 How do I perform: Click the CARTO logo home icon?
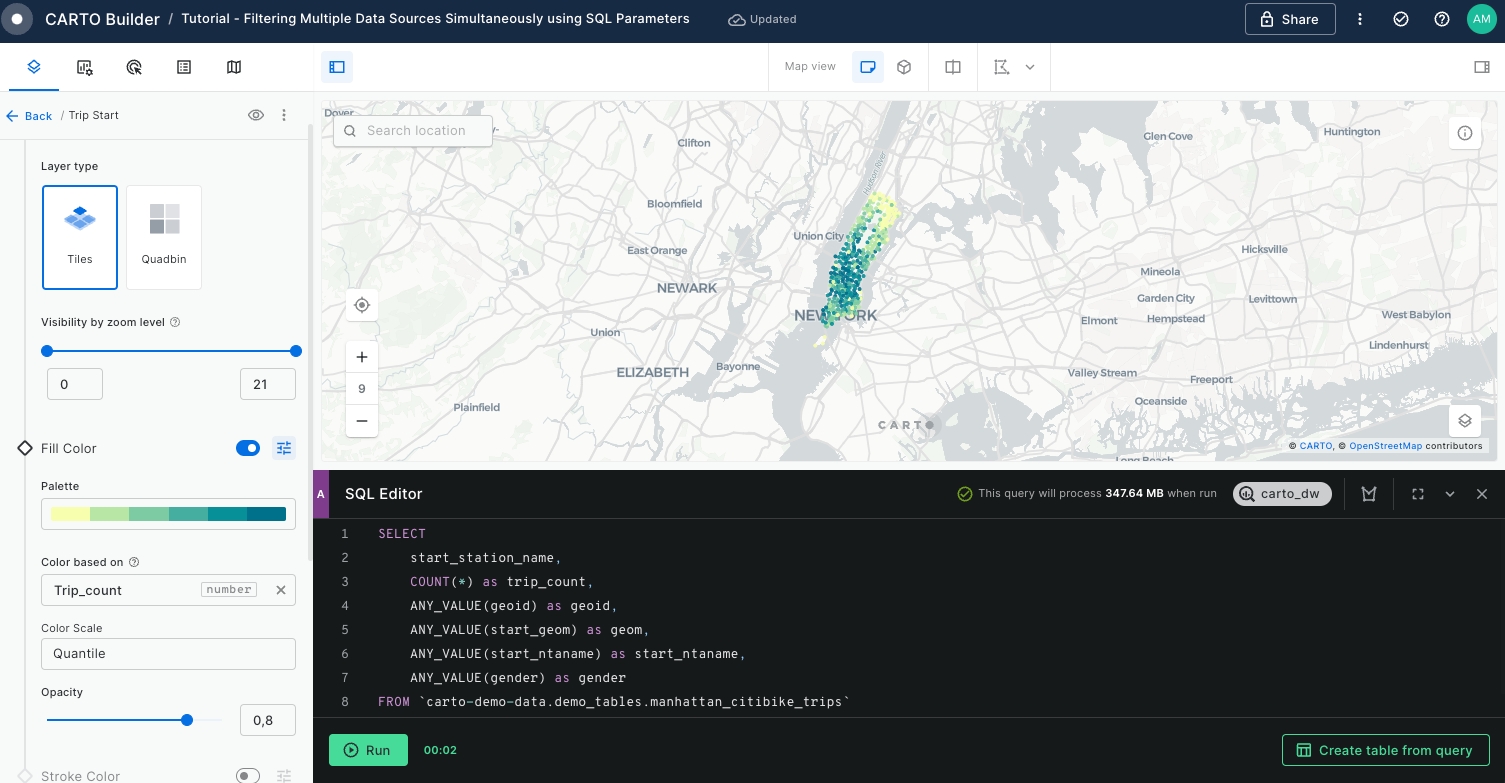(x=17, y=19)
